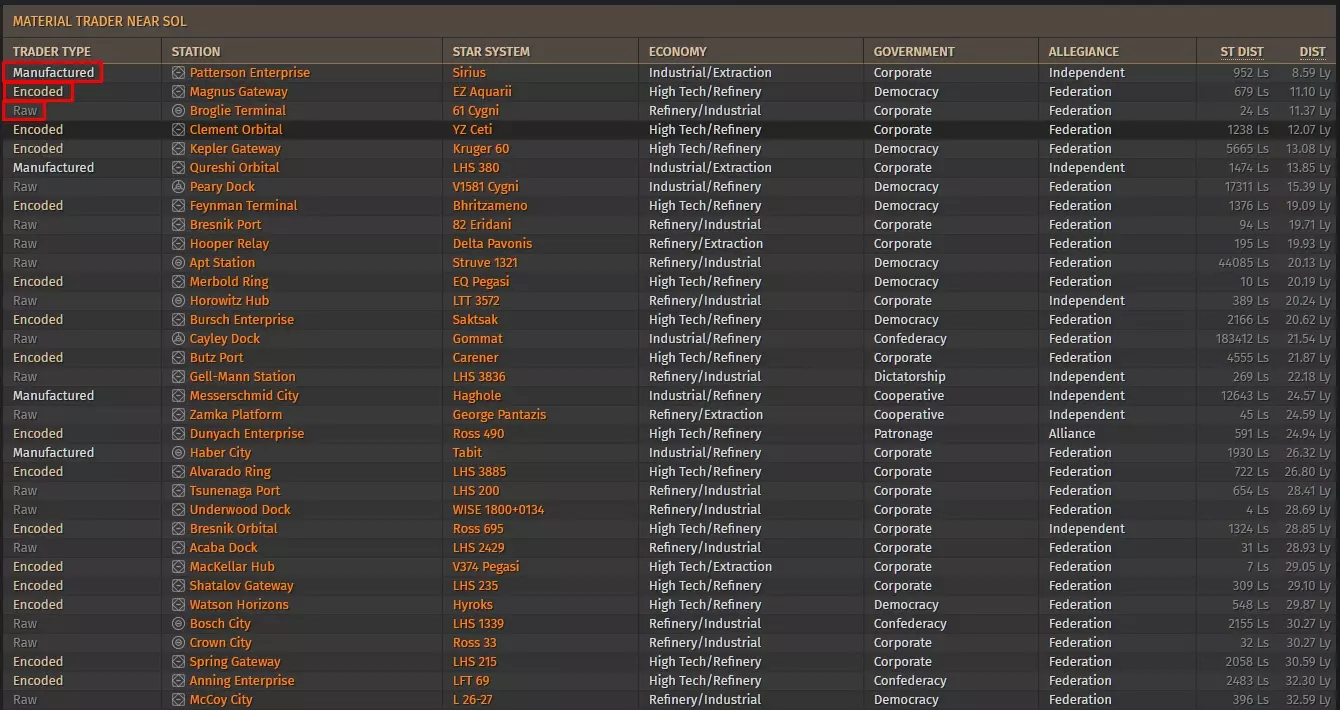Click the station icon beside Bursch Enterprise
This screenshot has height=710, width=1340.
click(178, 320)
